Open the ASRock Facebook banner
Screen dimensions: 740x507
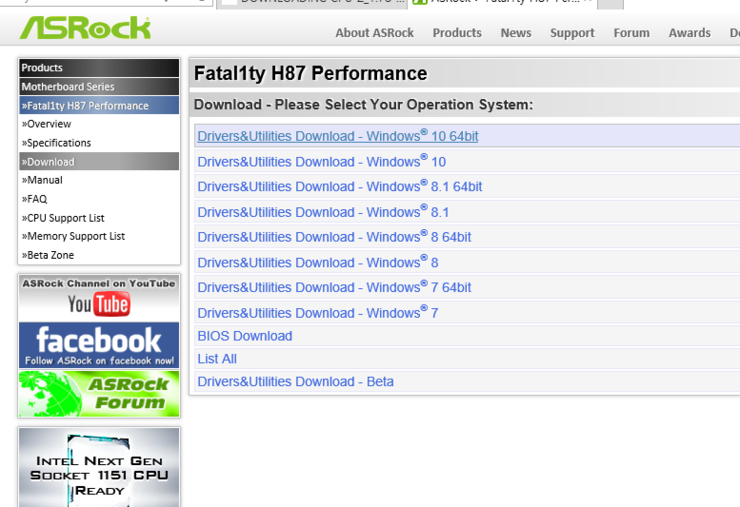(99, 345)
